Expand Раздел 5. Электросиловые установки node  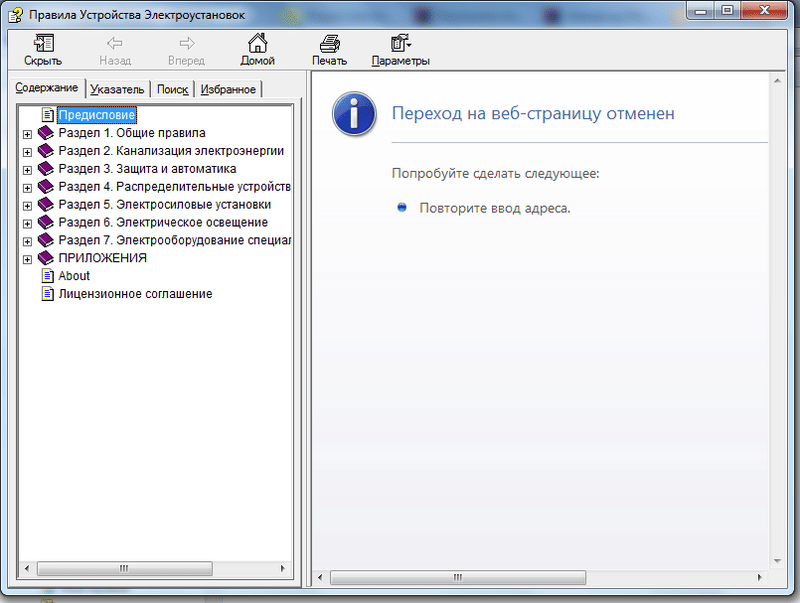tap(27, 205)
